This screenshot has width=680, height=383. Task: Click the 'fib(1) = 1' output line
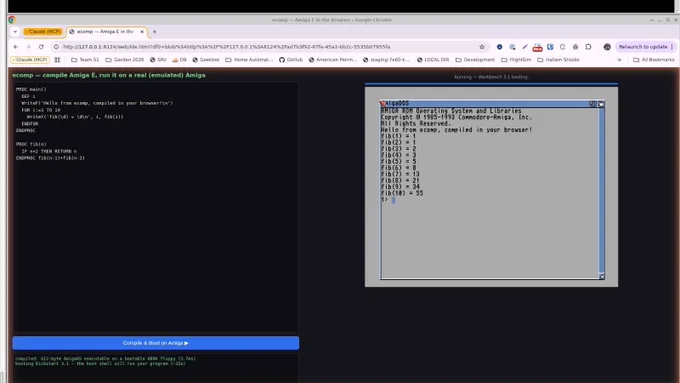pos(399,136)
